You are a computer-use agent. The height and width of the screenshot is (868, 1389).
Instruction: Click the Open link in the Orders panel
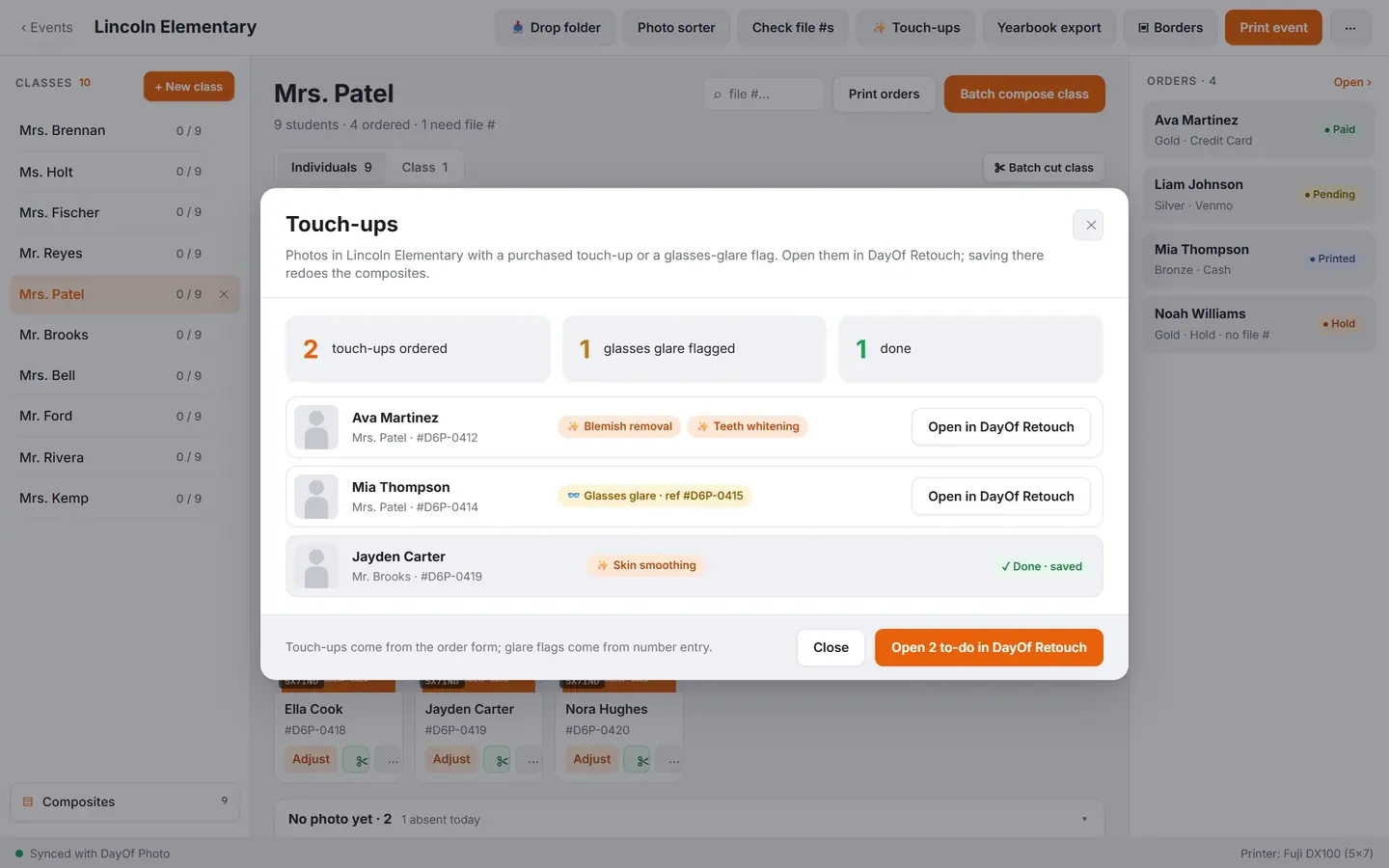[x=1352, y=82]
